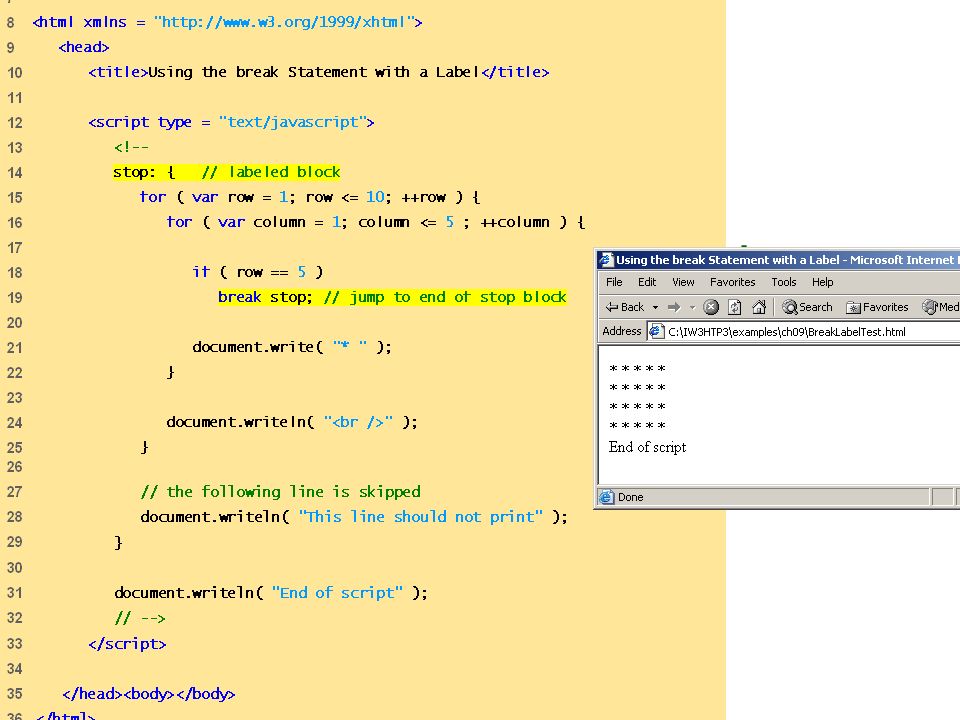Click the document.write( "* " ) line

292,347
